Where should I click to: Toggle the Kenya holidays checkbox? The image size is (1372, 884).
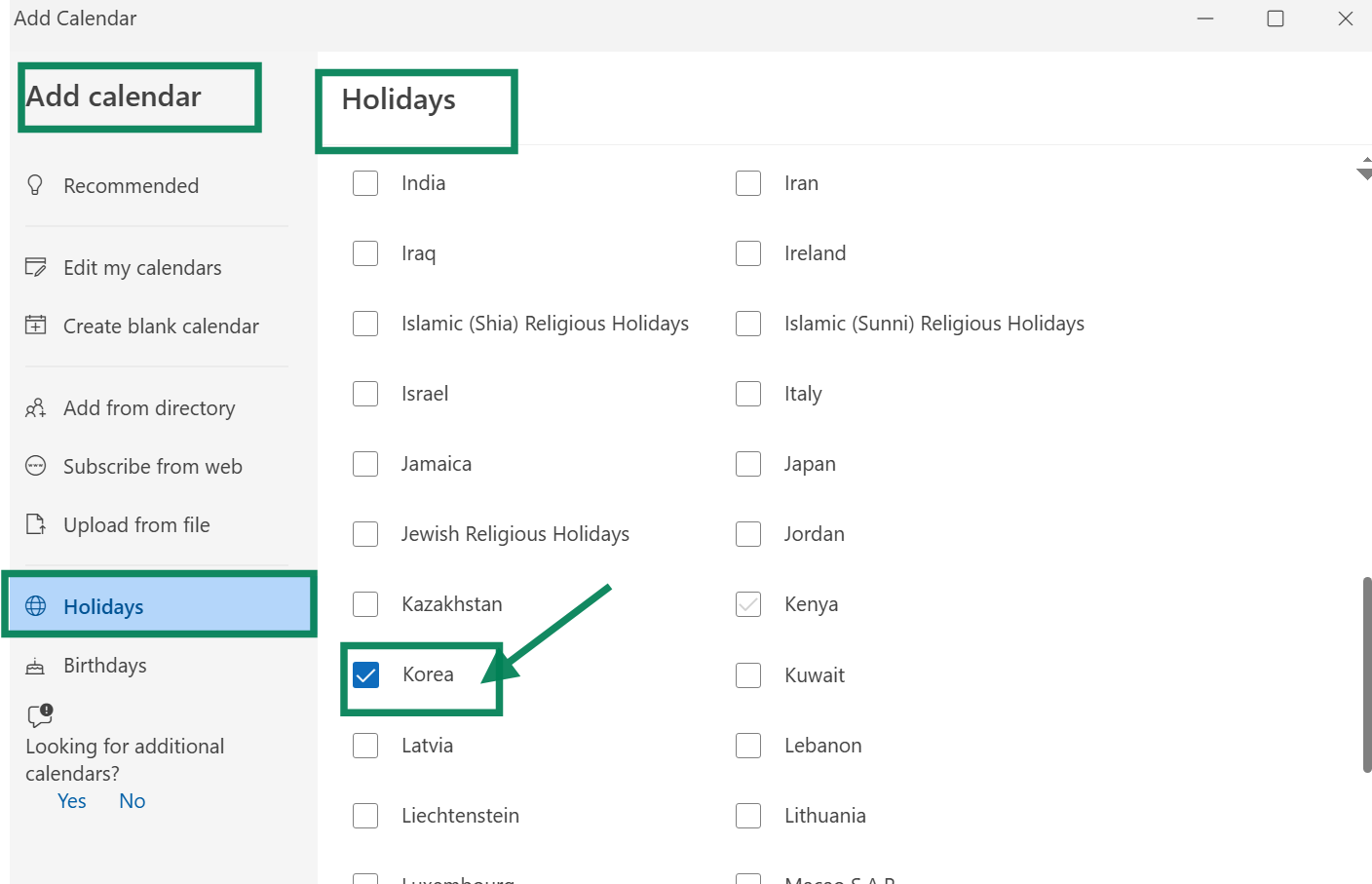(748, 604)
